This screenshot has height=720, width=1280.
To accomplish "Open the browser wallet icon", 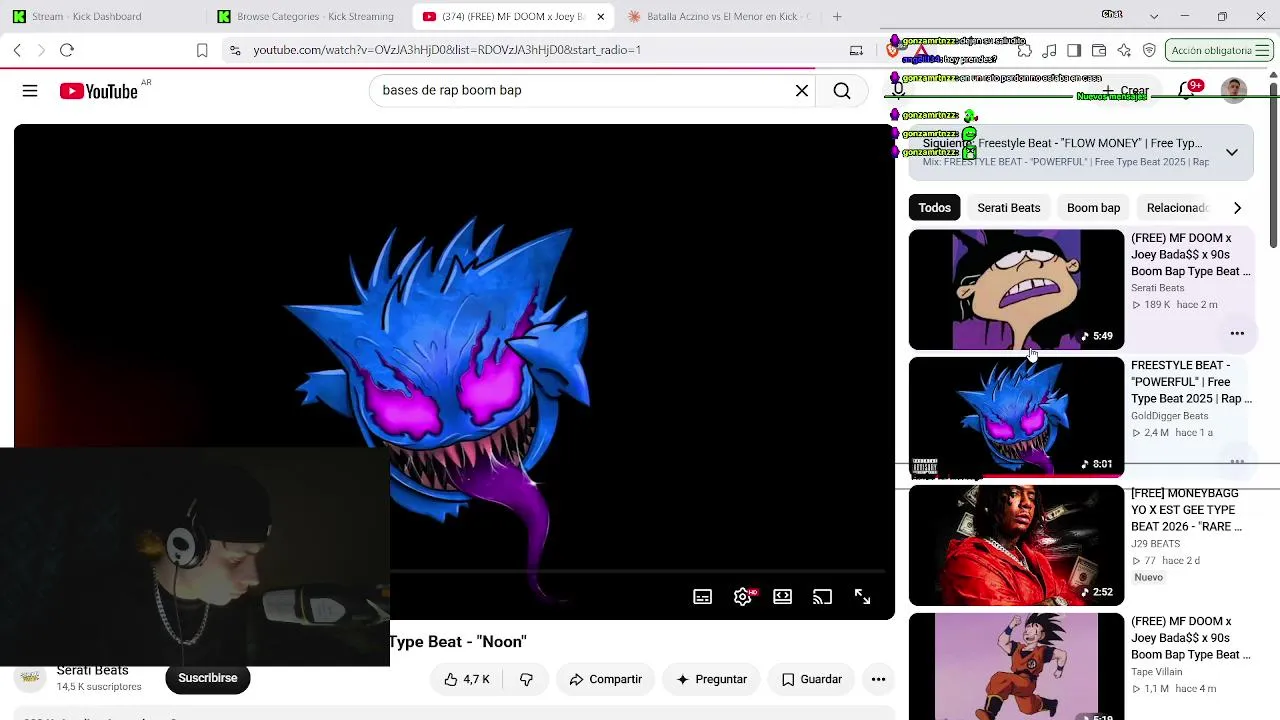I will pos(1099,50).
